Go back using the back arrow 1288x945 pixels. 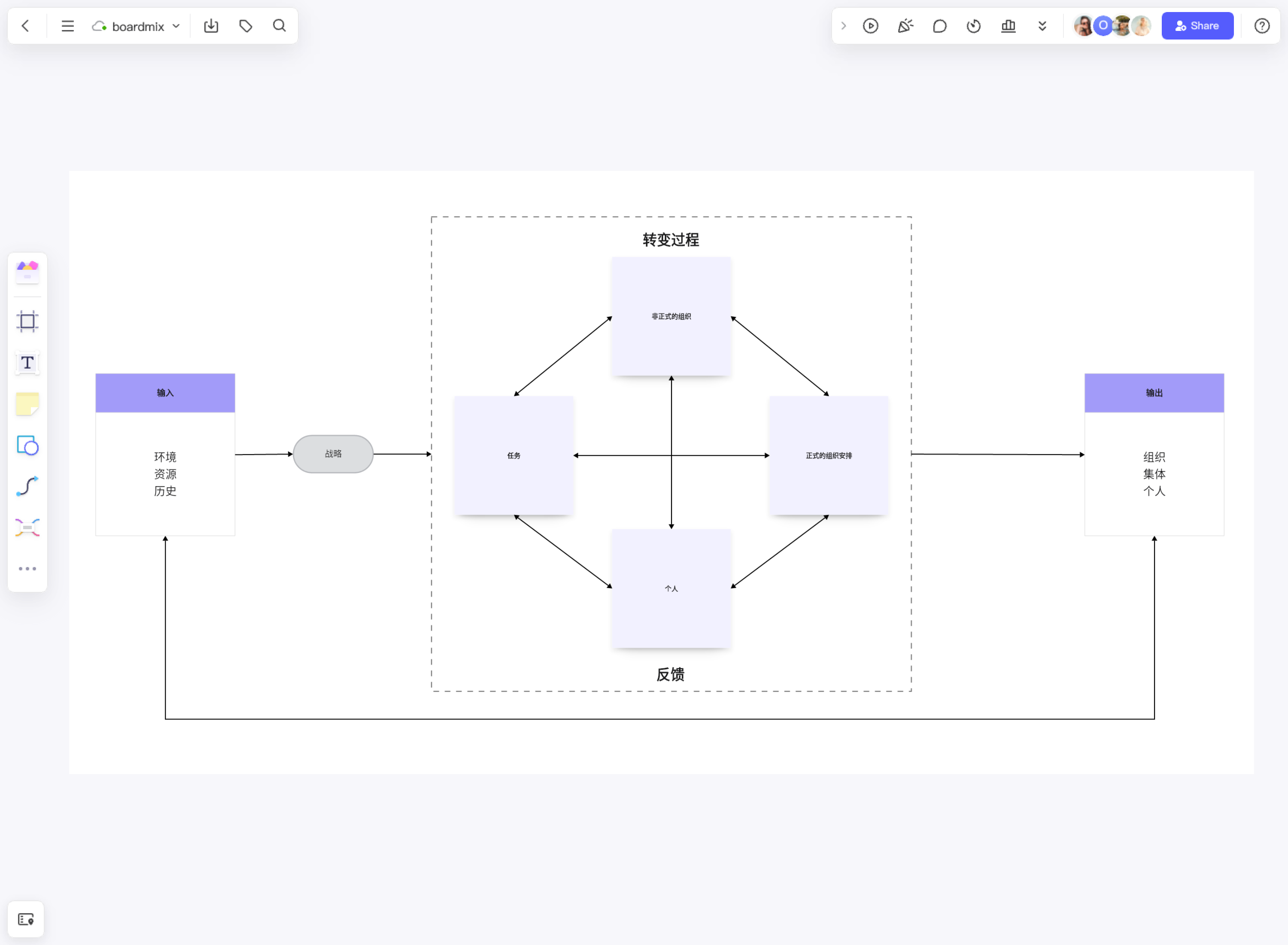25,26
